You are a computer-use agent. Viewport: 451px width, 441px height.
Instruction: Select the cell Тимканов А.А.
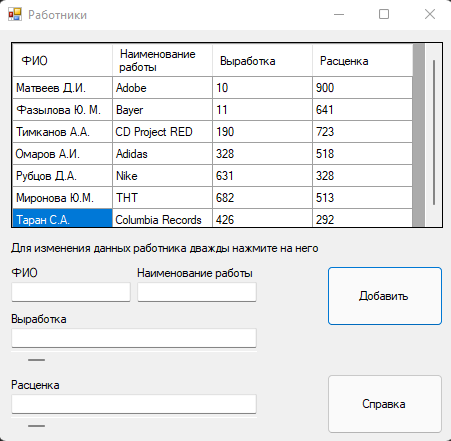click(x=62, y=132)
